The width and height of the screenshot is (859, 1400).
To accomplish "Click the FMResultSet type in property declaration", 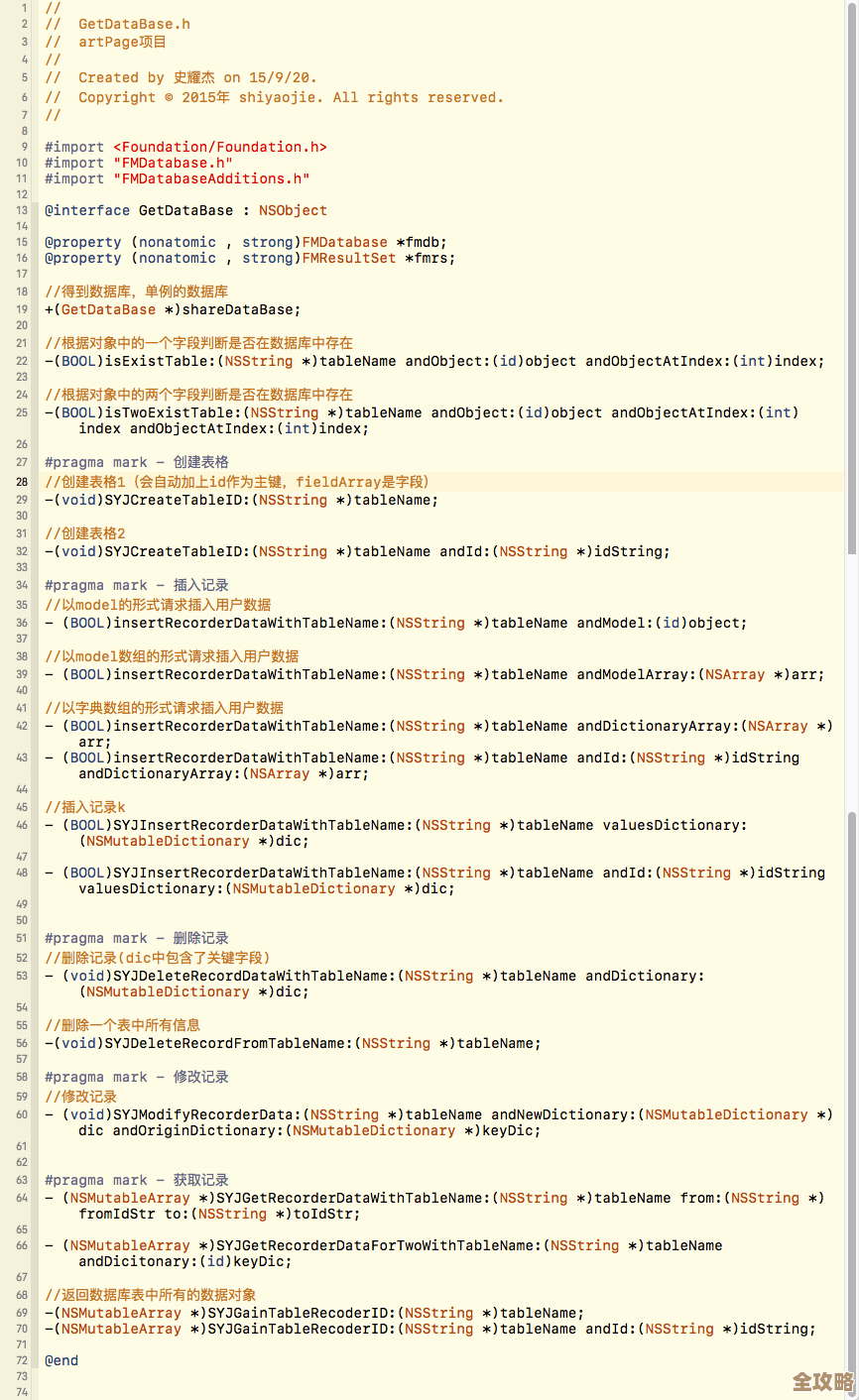I will (x=348, y=258).
